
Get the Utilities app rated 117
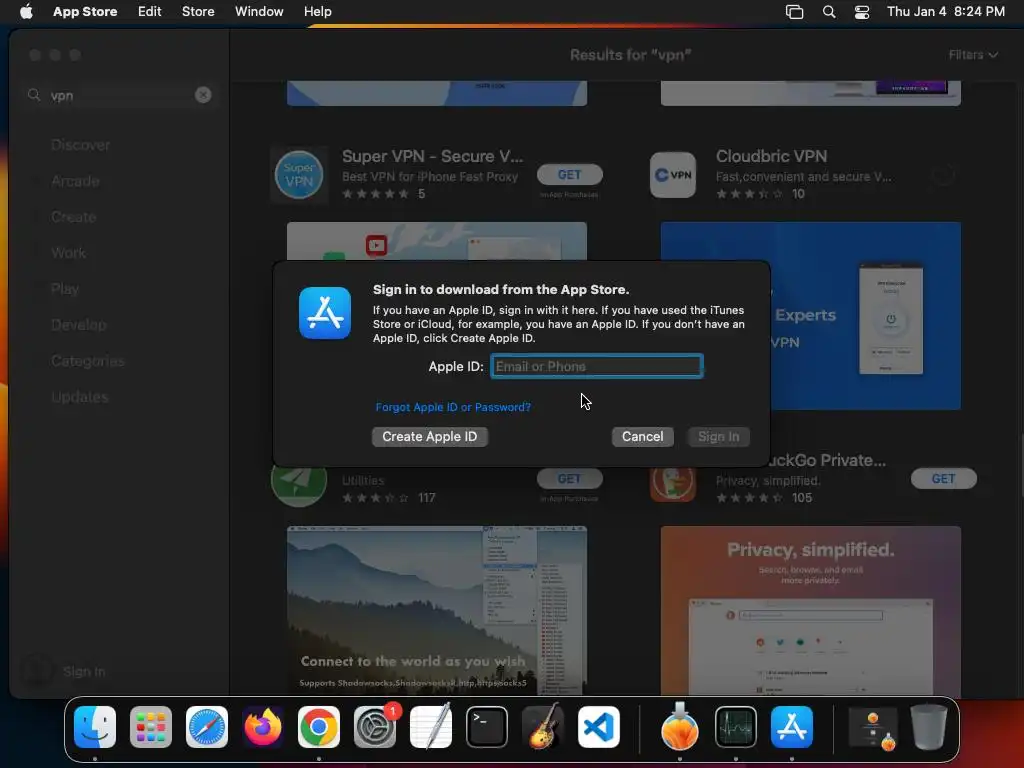pos(569,479)
